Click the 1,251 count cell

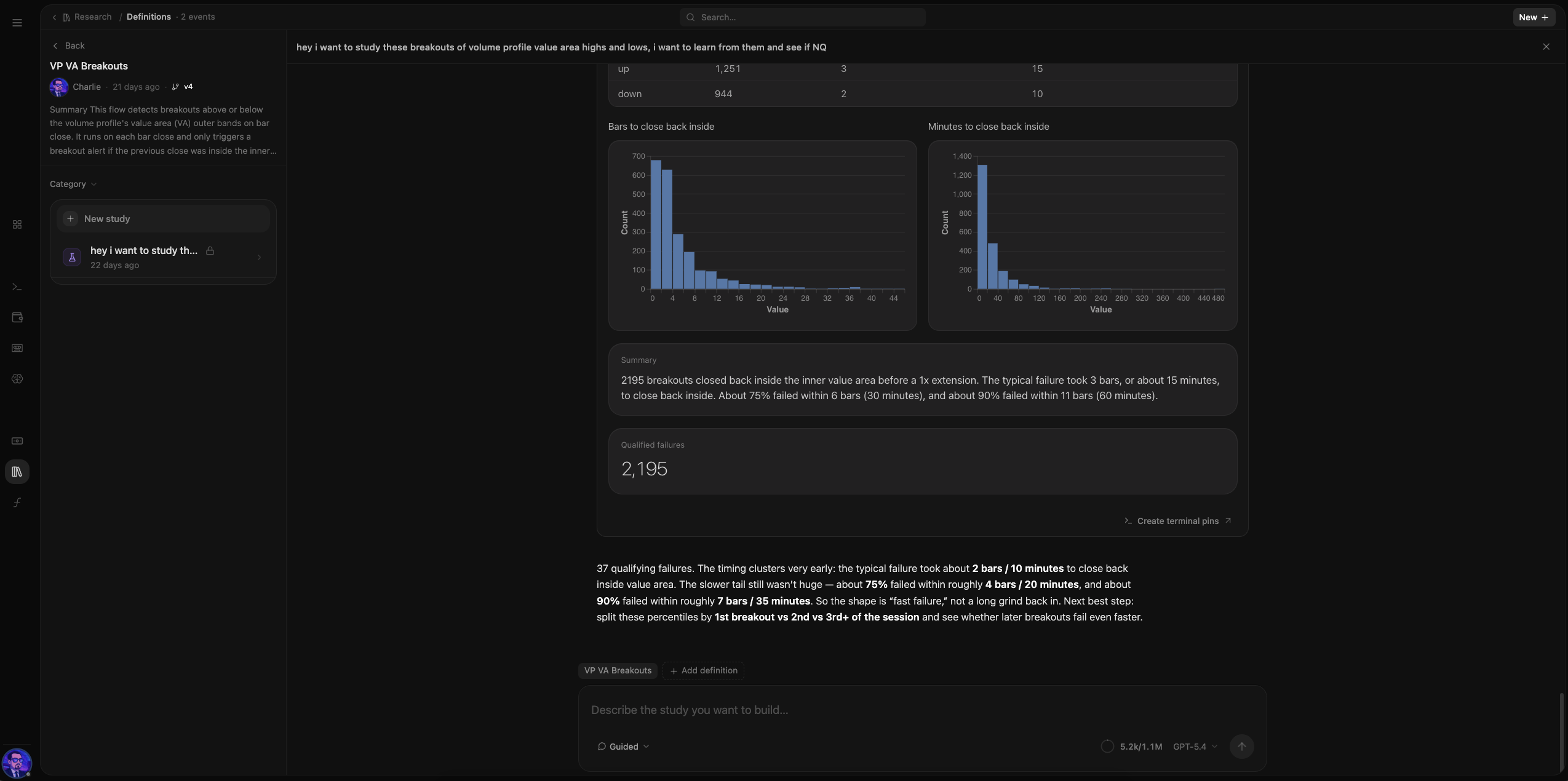pyautogui.click(x=728, y=69)
